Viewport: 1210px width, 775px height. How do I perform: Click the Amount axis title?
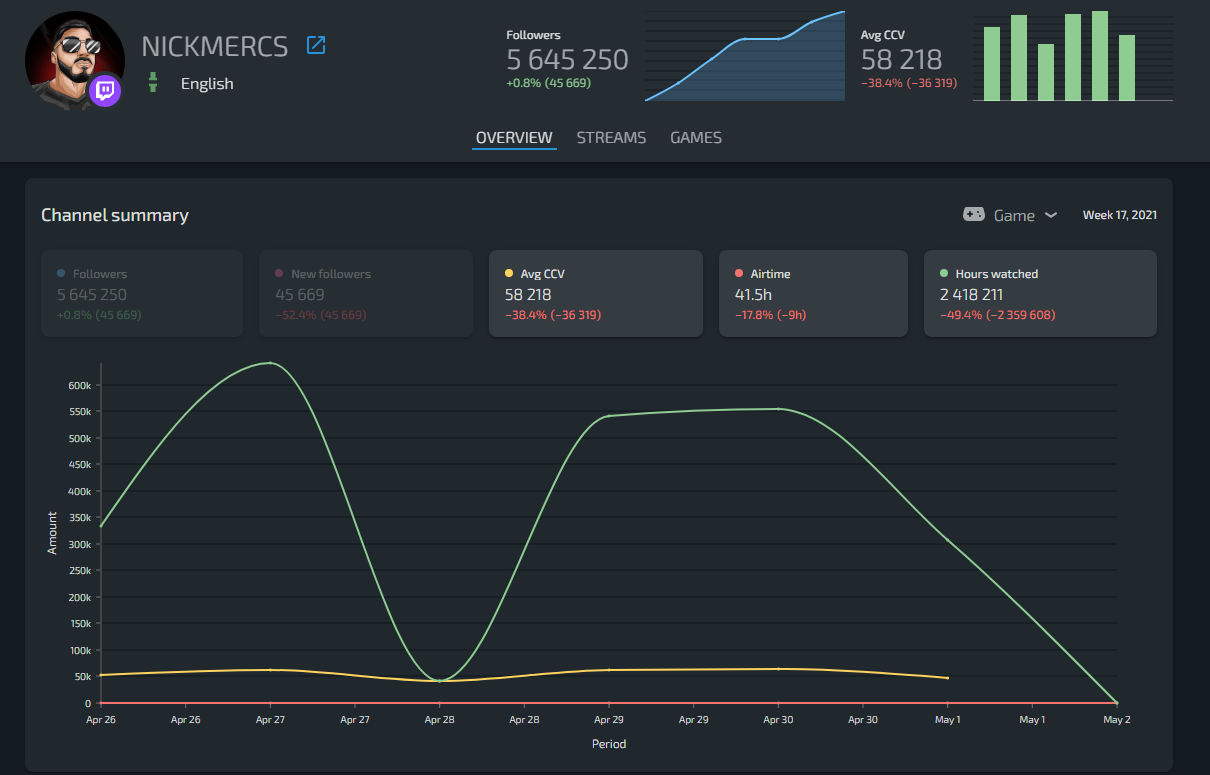(53, 533)
